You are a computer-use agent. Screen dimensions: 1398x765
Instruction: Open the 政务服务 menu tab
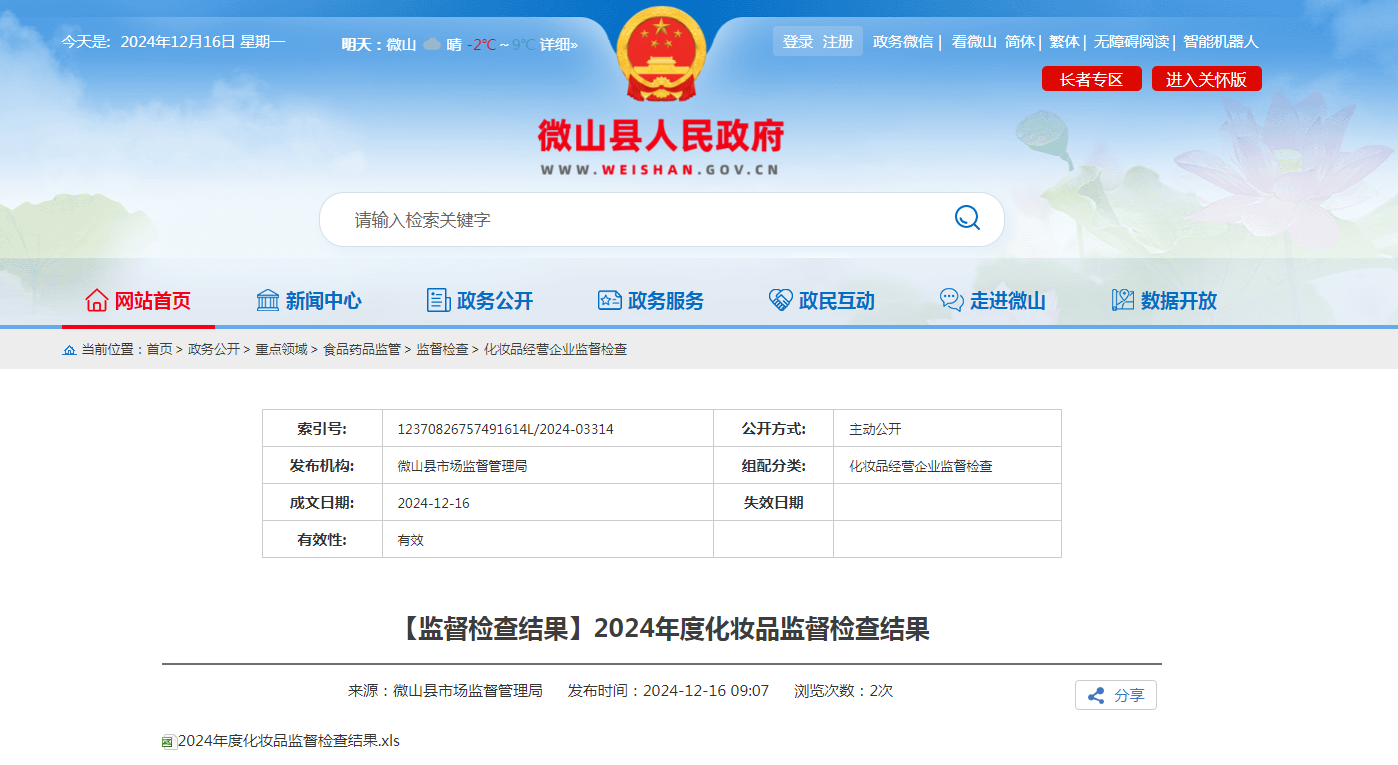coord(650,300)
